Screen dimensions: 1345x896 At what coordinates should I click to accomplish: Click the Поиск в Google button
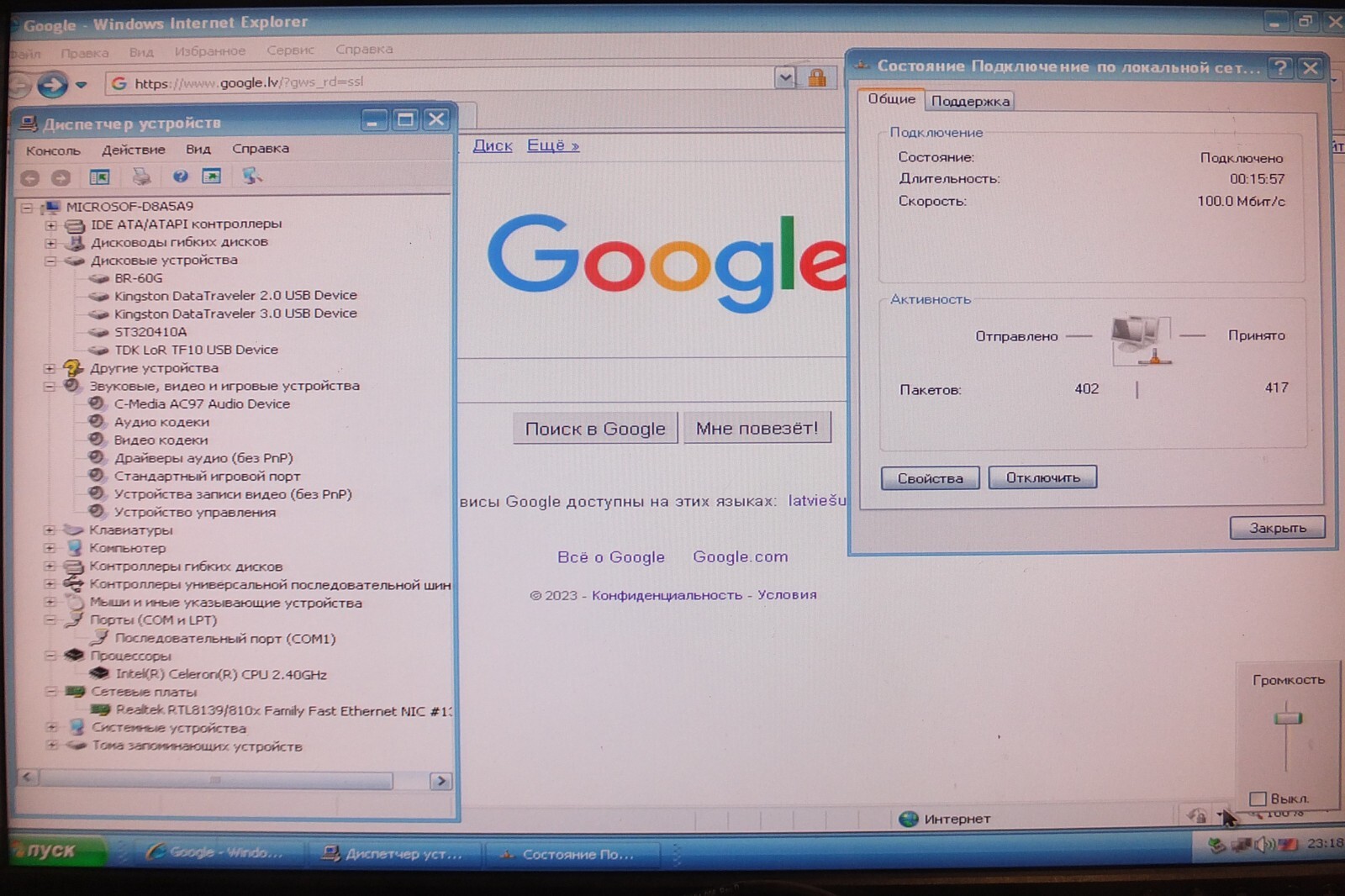click(595, 429)
